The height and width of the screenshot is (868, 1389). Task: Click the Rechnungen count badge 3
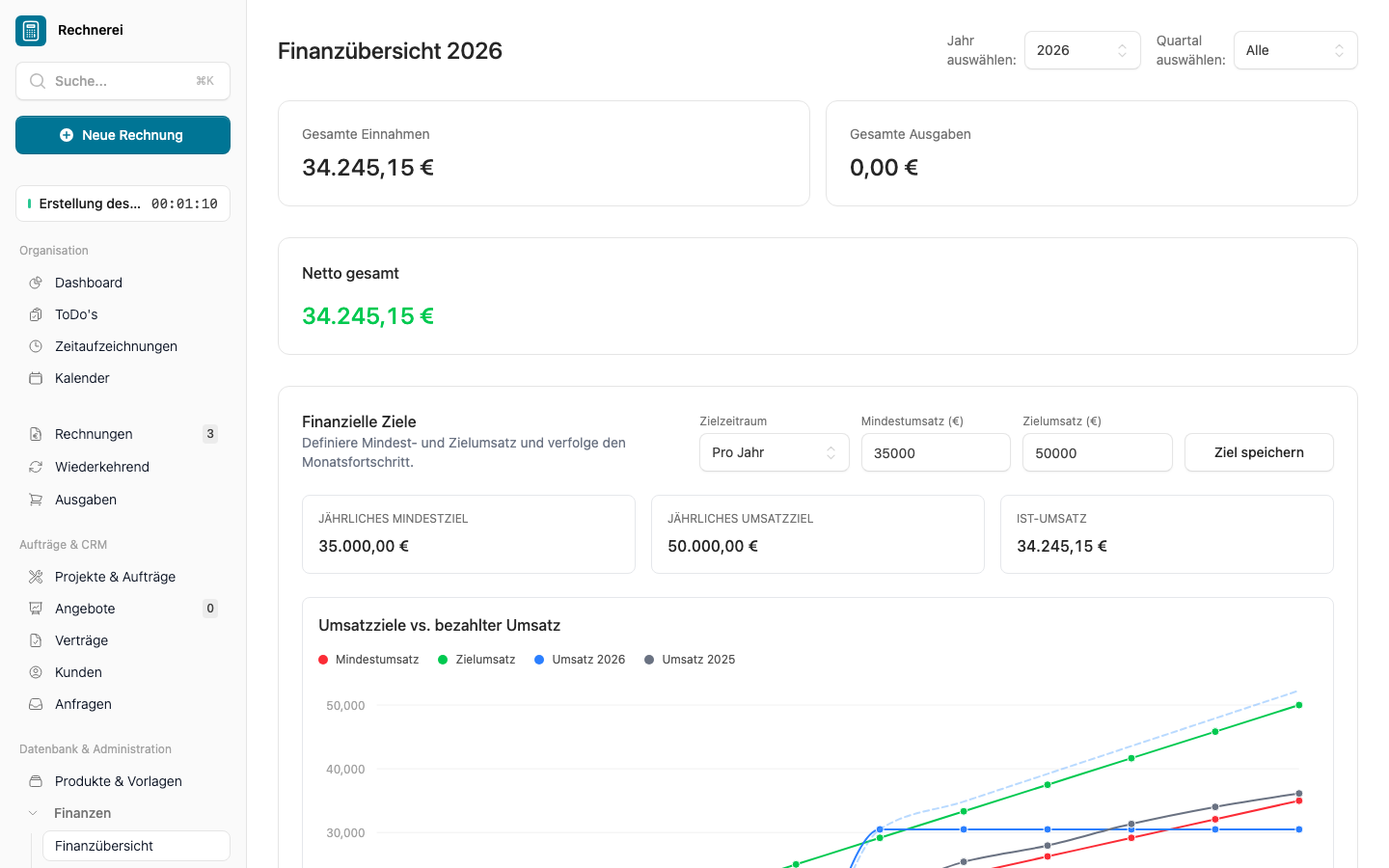[x=210, y=434]
